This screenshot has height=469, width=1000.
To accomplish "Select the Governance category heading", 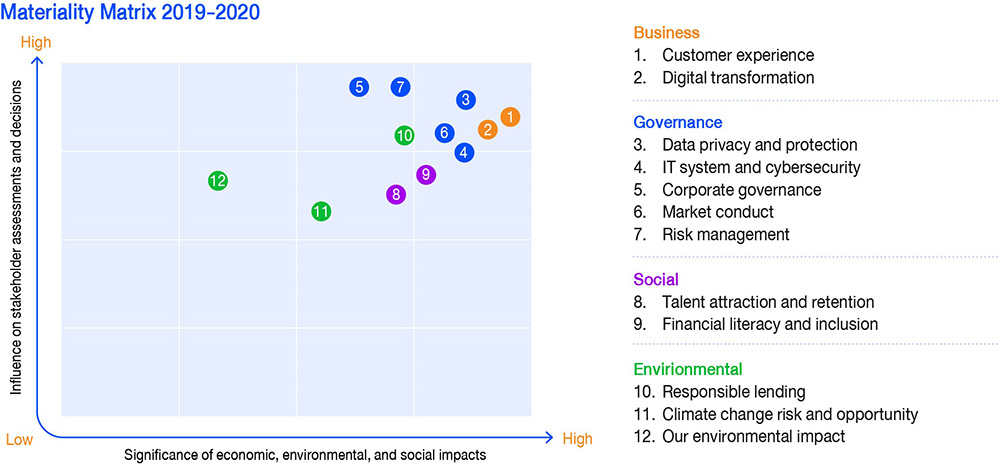I will click(677, 122).
